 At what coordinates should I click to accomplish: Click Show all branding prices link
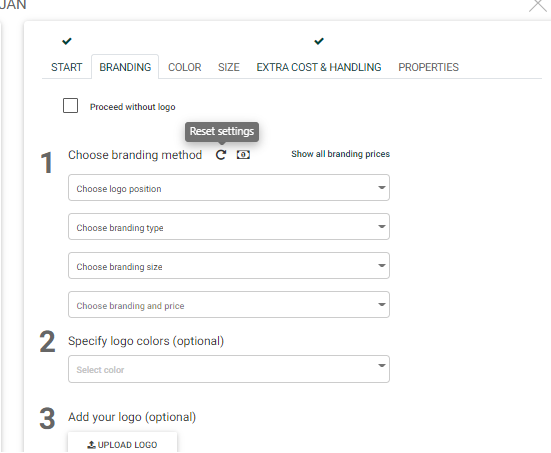(341, 154)
